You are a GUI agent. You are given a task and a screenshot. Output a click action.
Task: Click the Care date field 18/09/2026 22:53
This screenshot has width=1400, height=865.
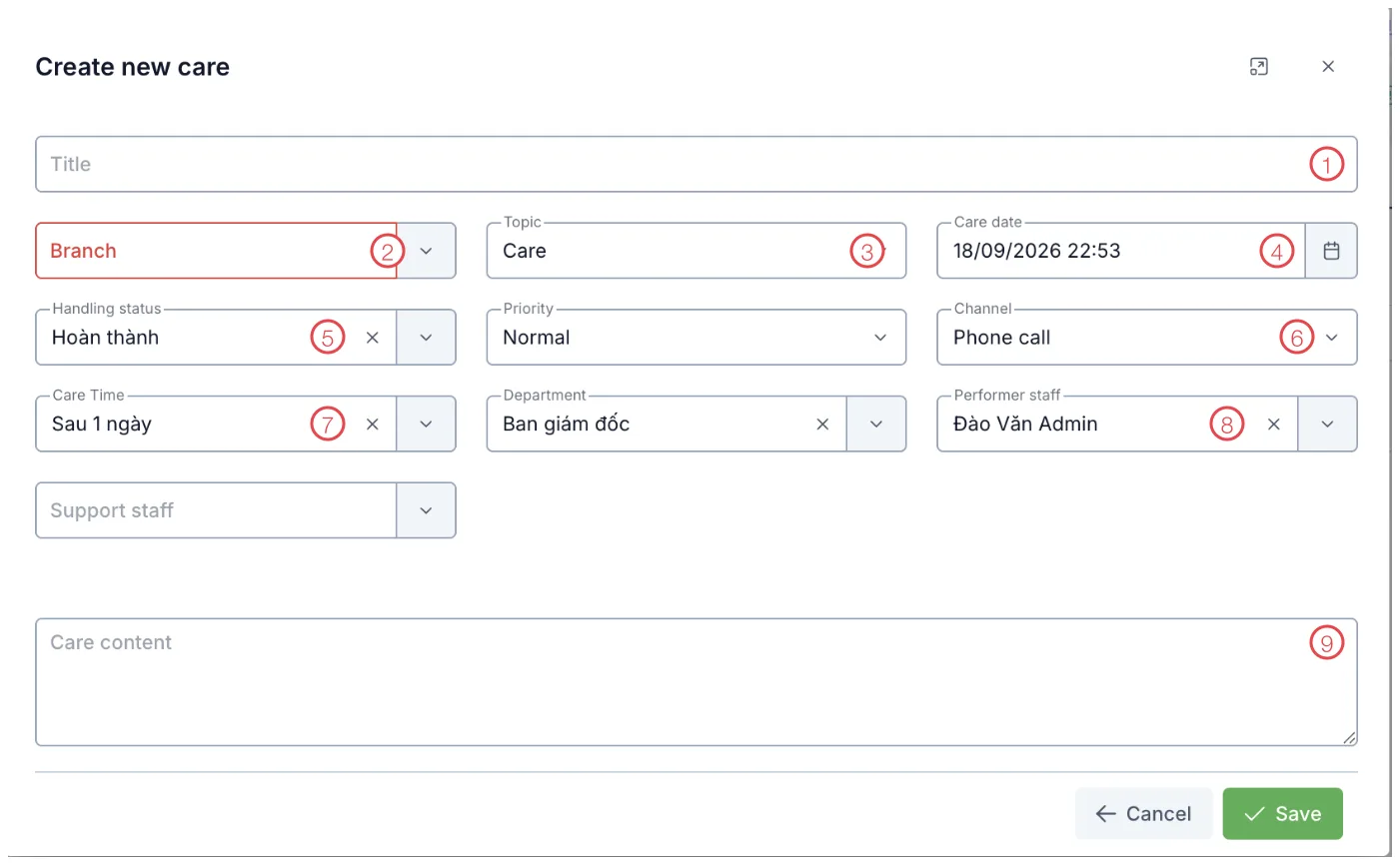click(1121, 251)
